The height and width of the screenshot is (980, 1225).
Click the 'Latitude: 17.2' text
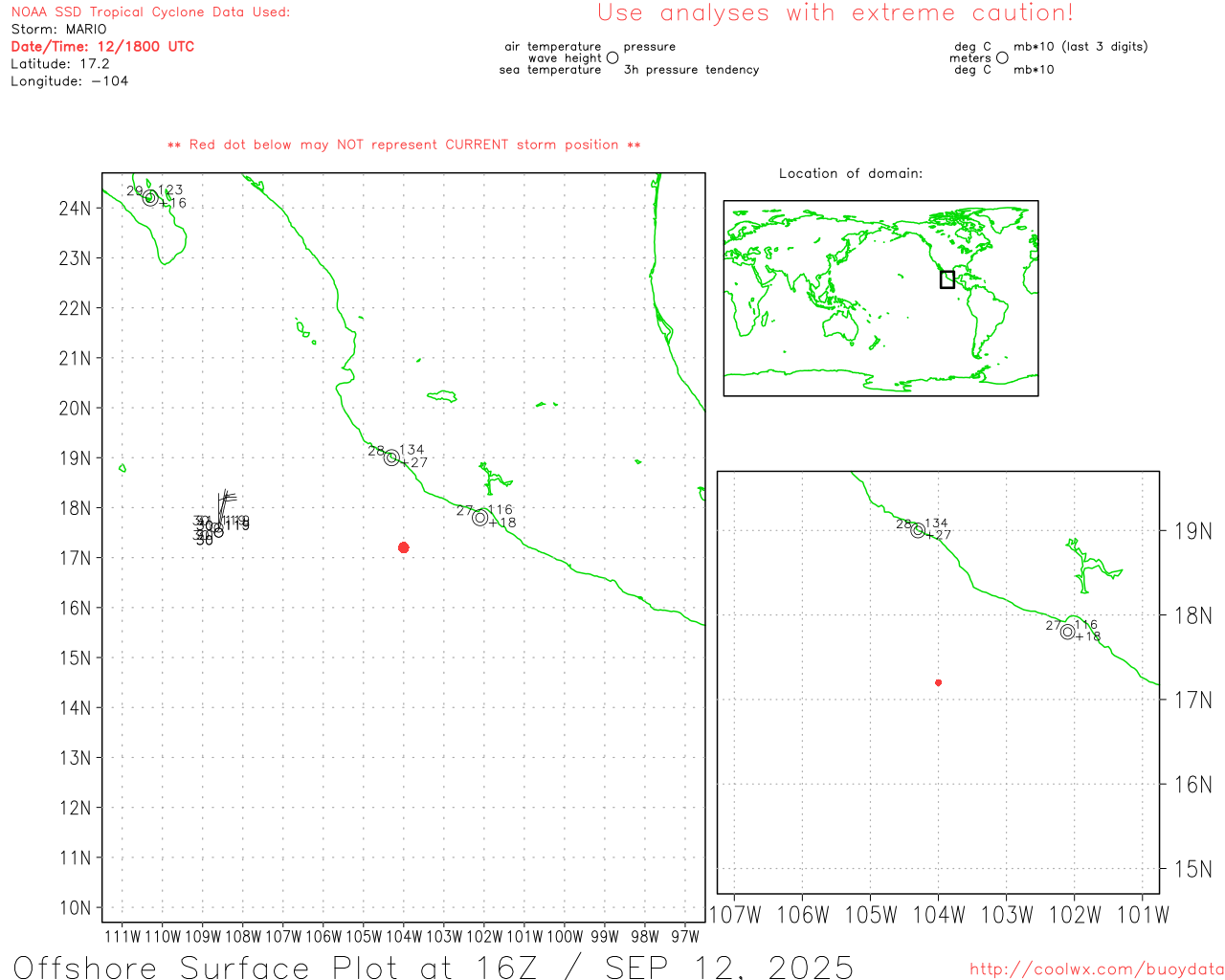pyautogui.click(x=60, y=64)
